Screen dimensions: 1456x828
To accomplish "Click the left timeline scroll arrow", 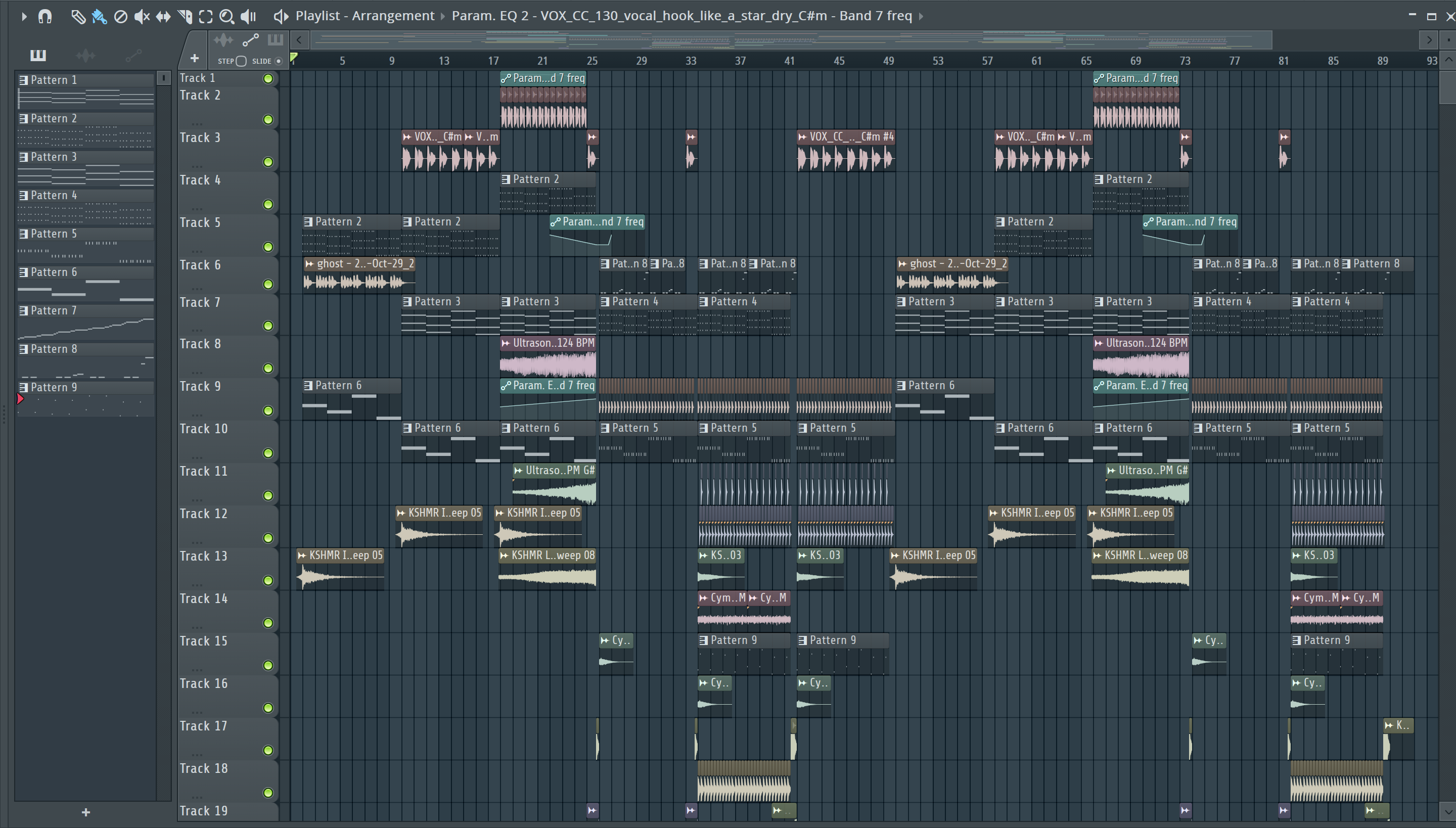I will pyautogui.click(x=299, y=40).
